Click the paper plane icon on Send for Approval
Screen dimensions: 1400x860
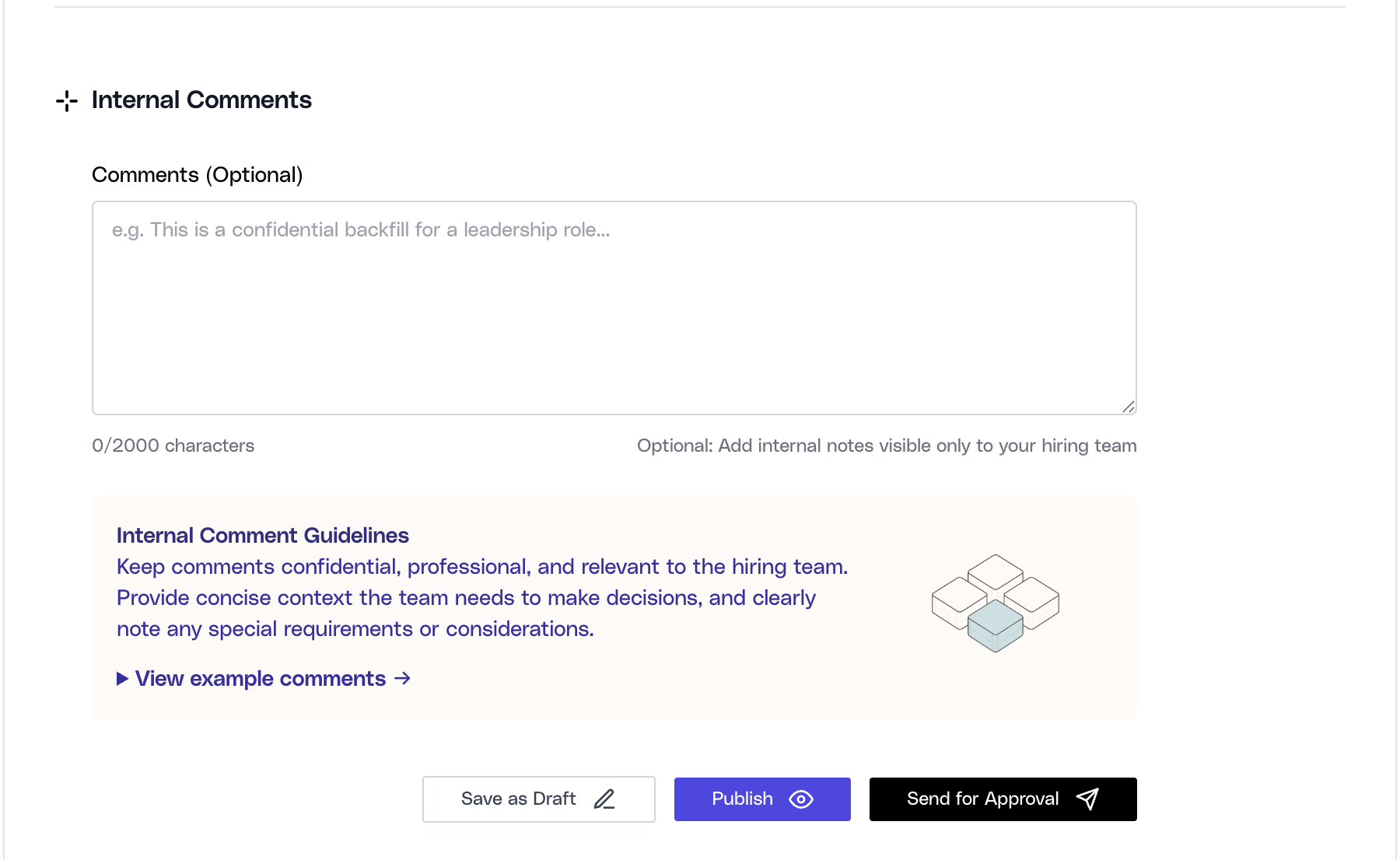pos(1088,799)
